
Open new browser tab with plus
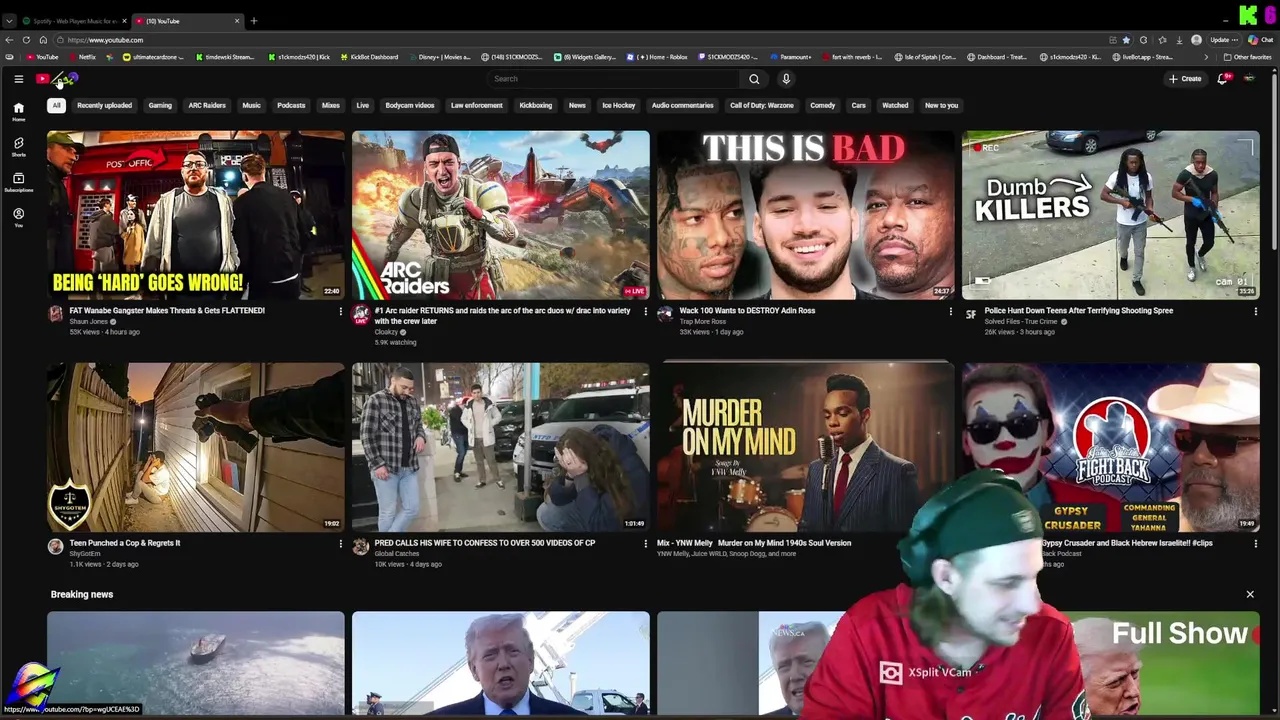pyautogui.click(x=254, y=21)
